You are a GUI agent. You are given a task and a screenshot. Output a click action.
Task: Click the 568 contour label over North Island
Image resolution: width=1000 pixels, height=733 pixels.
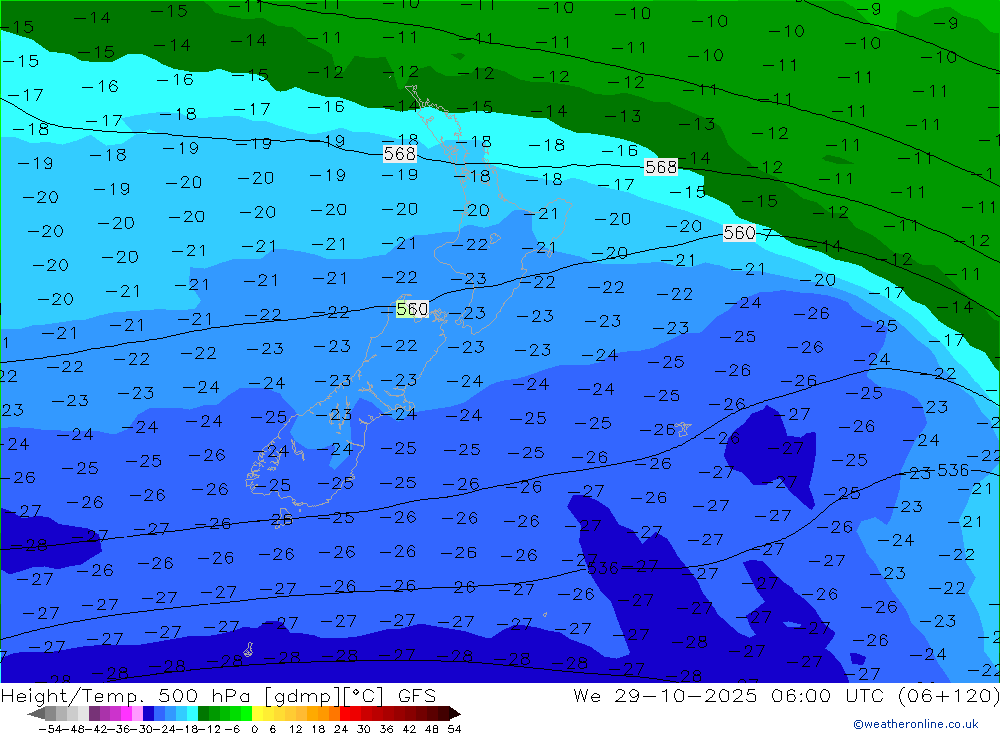point(400,154)
